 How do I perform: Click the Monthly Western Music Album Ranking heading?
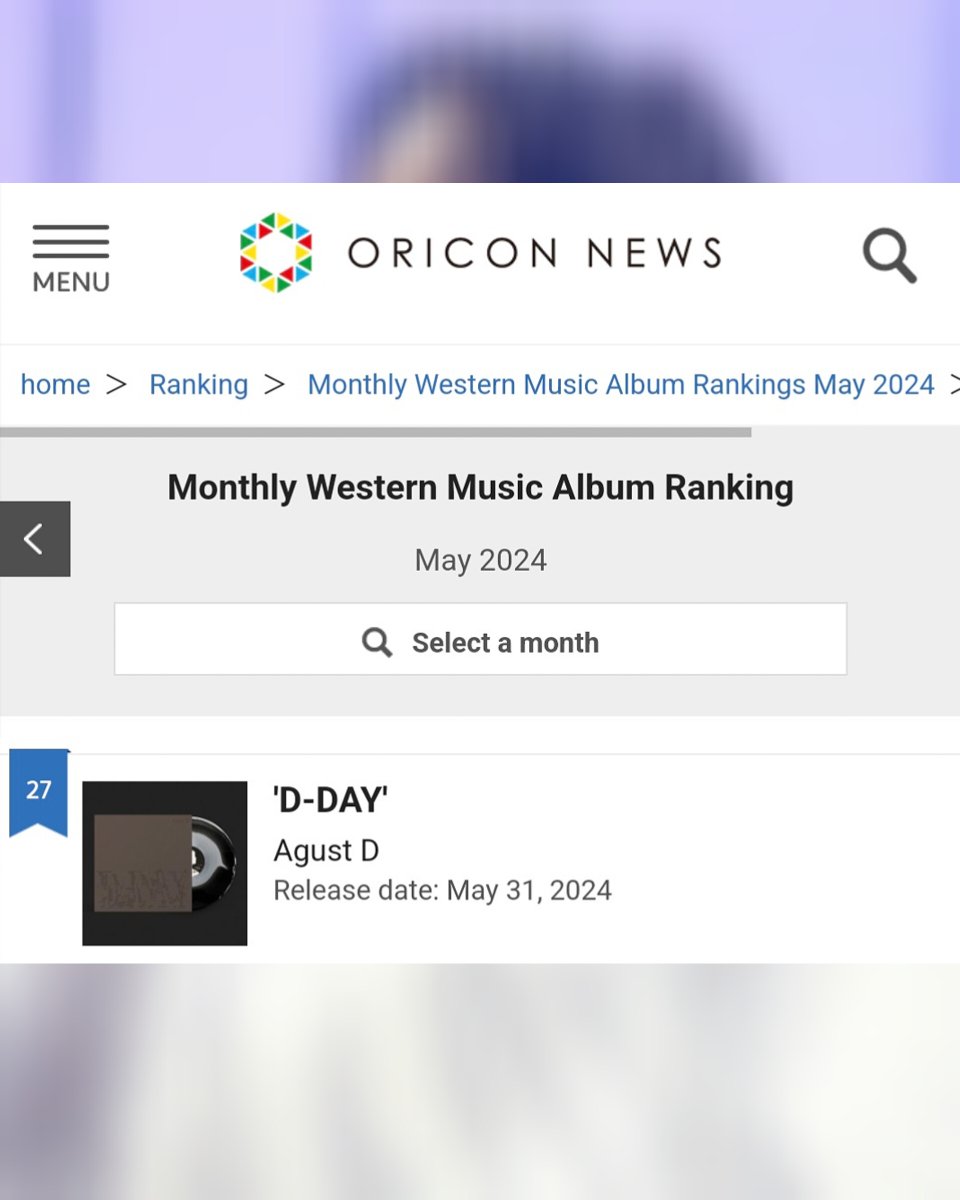[480, 488]
